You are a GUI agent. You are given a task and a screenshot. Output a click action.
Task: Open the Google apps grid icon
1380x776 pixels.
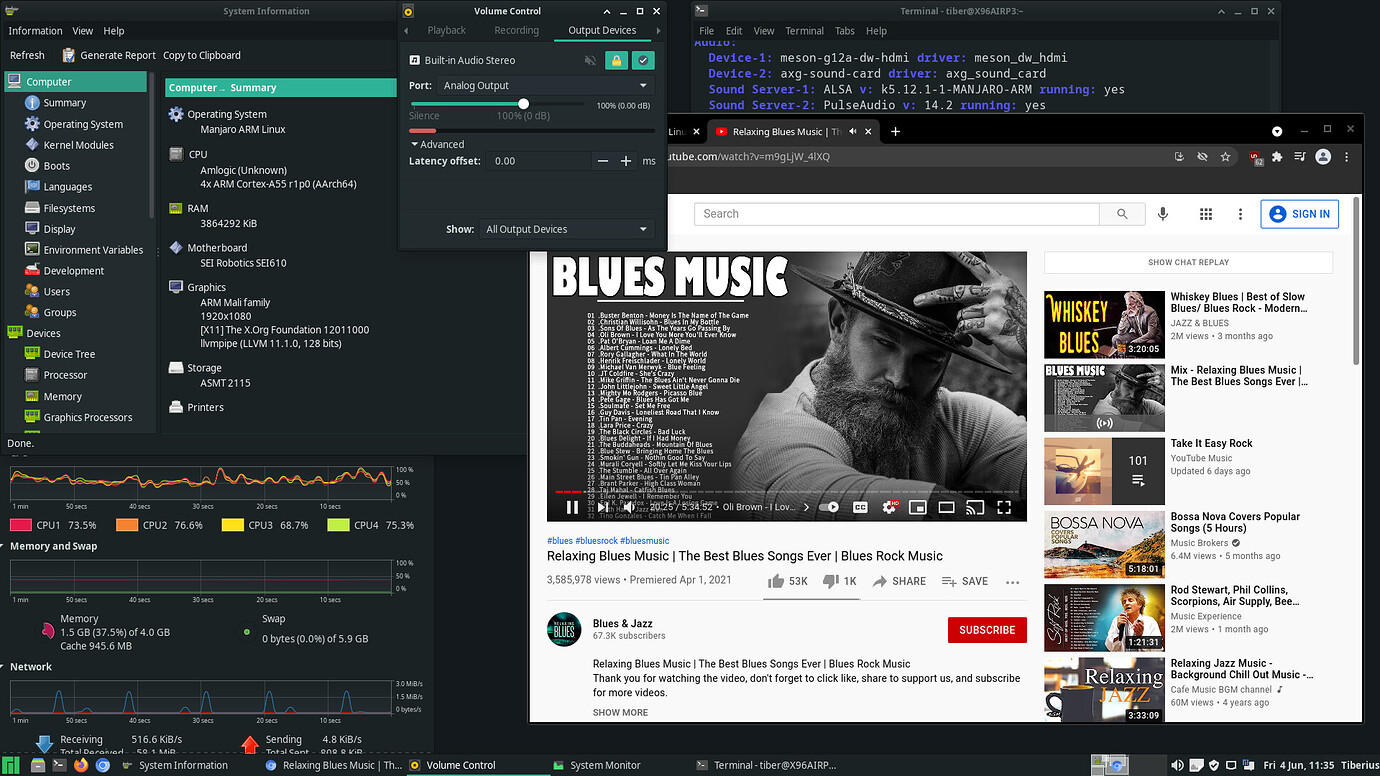1206,213
